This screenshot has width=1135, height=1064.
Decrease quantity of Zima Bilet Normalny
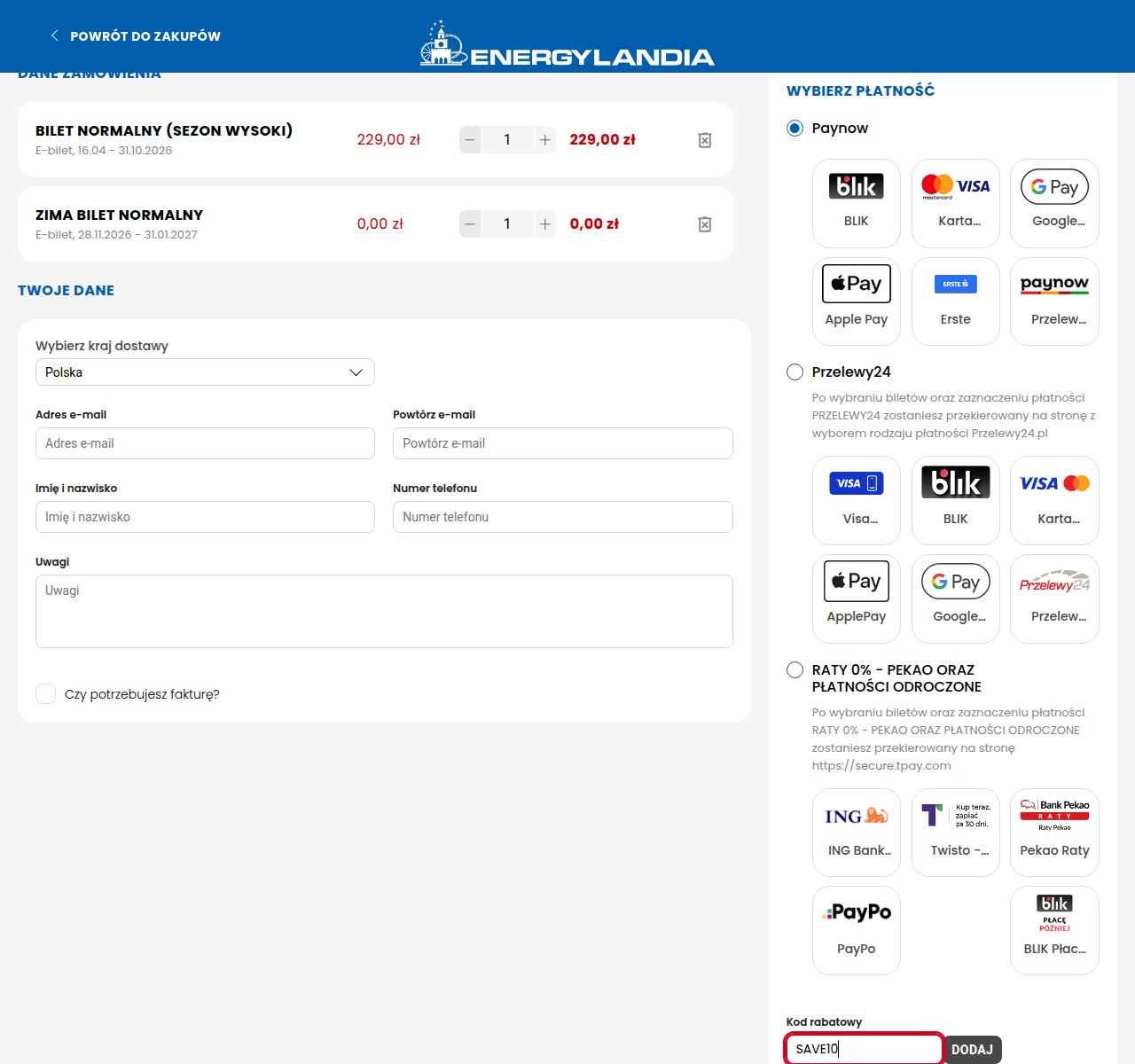470,224
